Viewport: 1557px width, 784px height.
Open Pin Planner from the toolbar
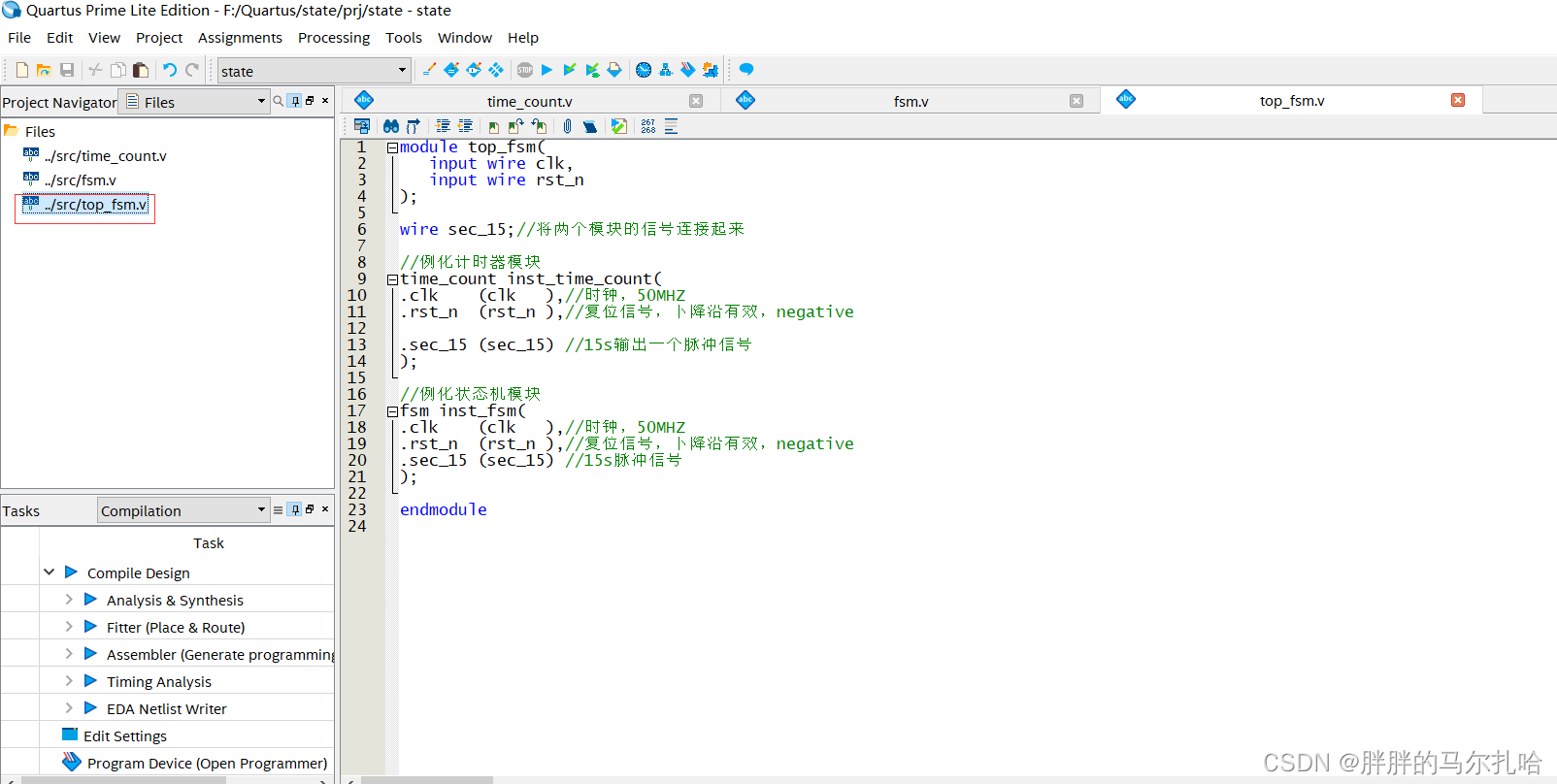click(474, 70)
